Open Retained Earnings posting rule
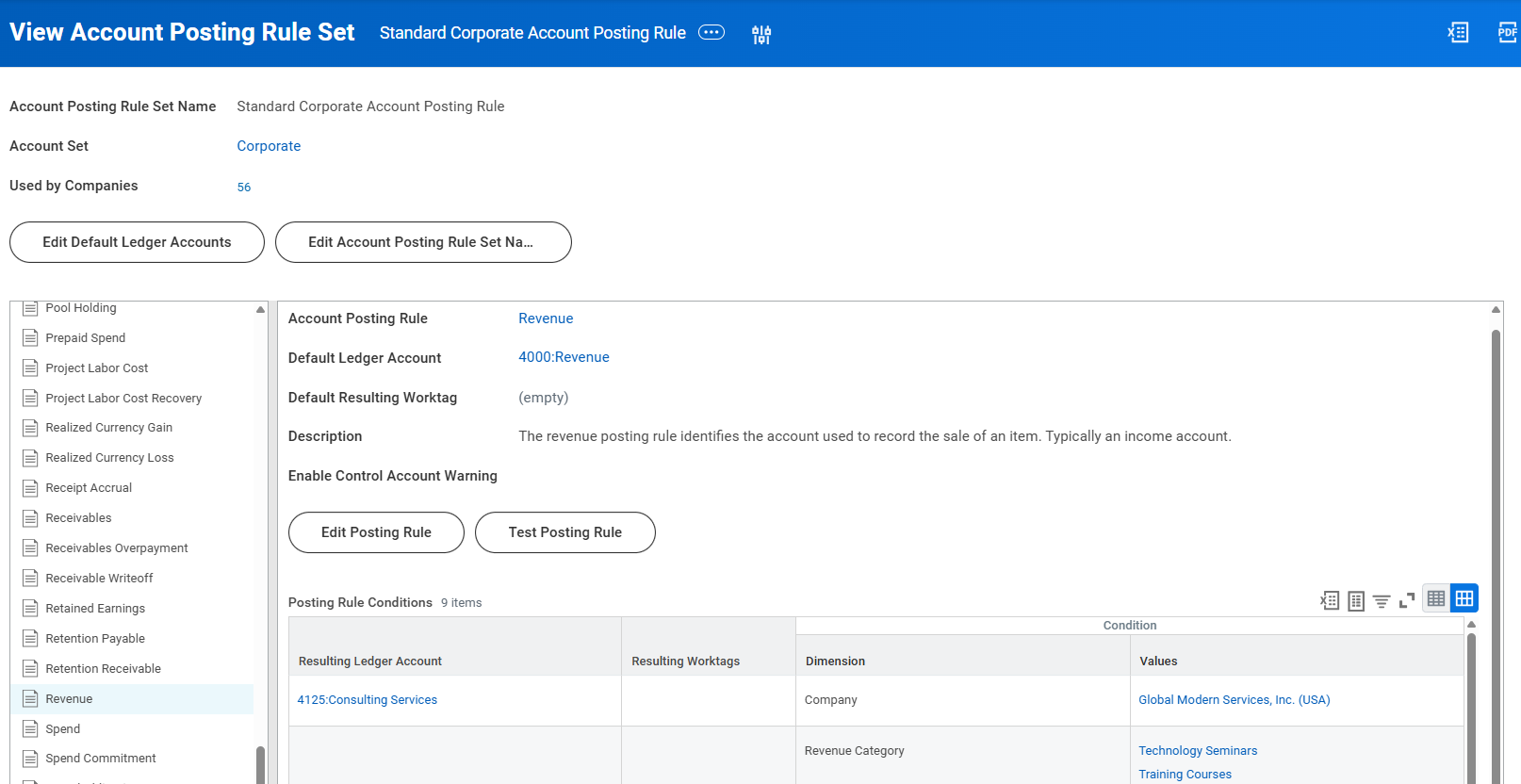Viewport: 1521px width, 784px height. point(95,609)
